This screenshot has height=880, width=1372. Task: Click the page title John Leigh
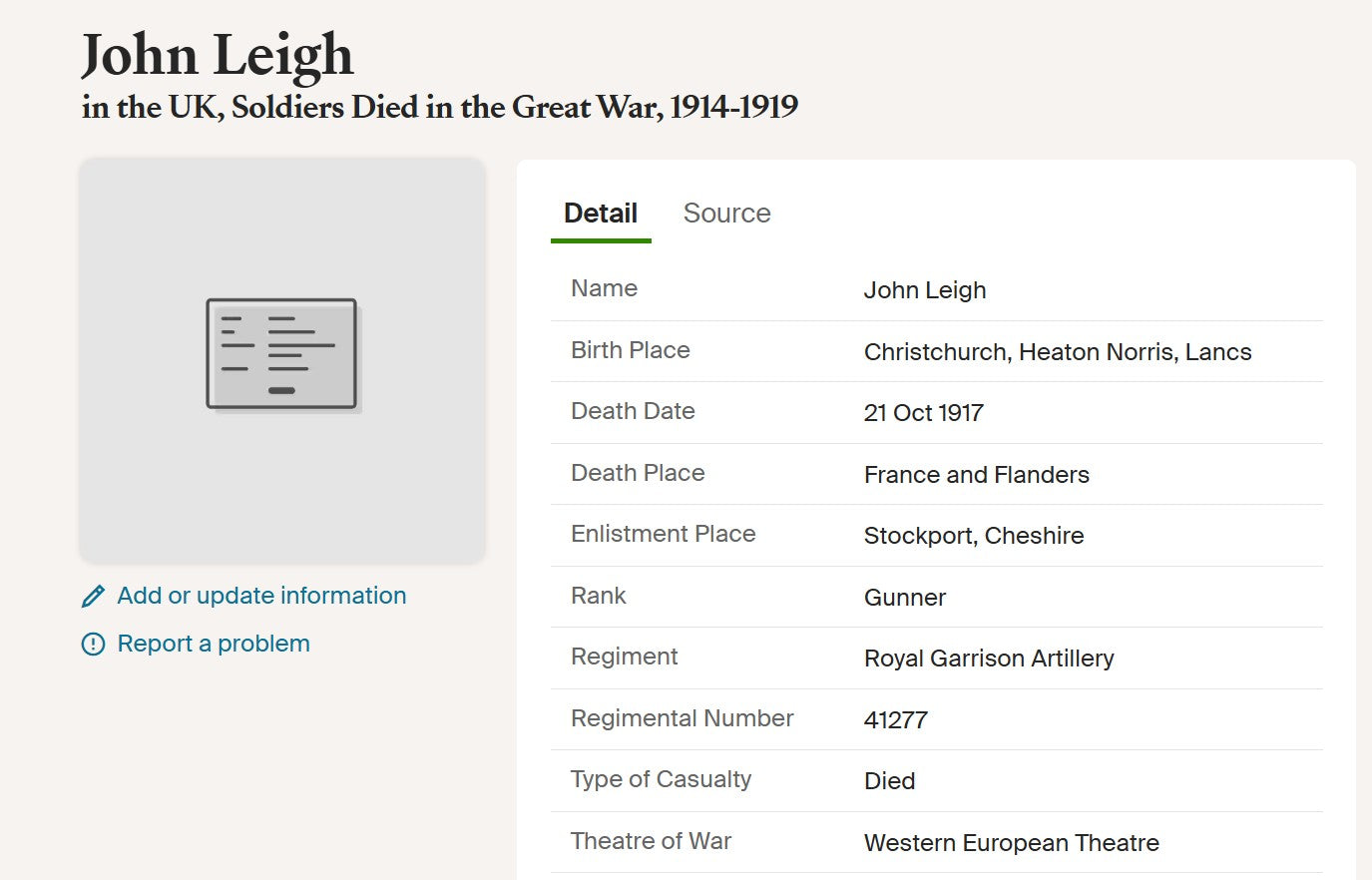click(218, 55)
